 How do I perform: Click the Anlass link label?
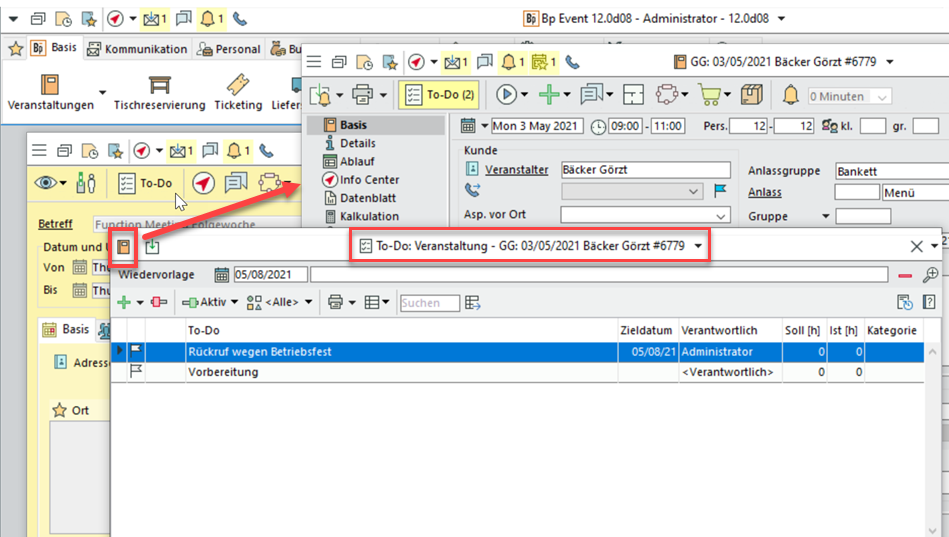coord(764,192)
